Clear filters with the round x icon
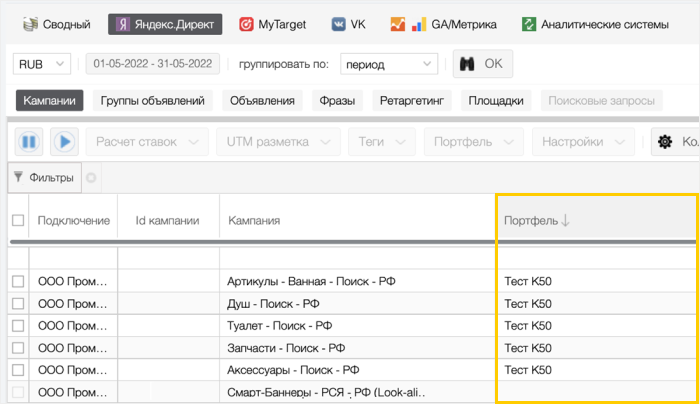This screenshot has height=404, width=700. pos(91,179)
